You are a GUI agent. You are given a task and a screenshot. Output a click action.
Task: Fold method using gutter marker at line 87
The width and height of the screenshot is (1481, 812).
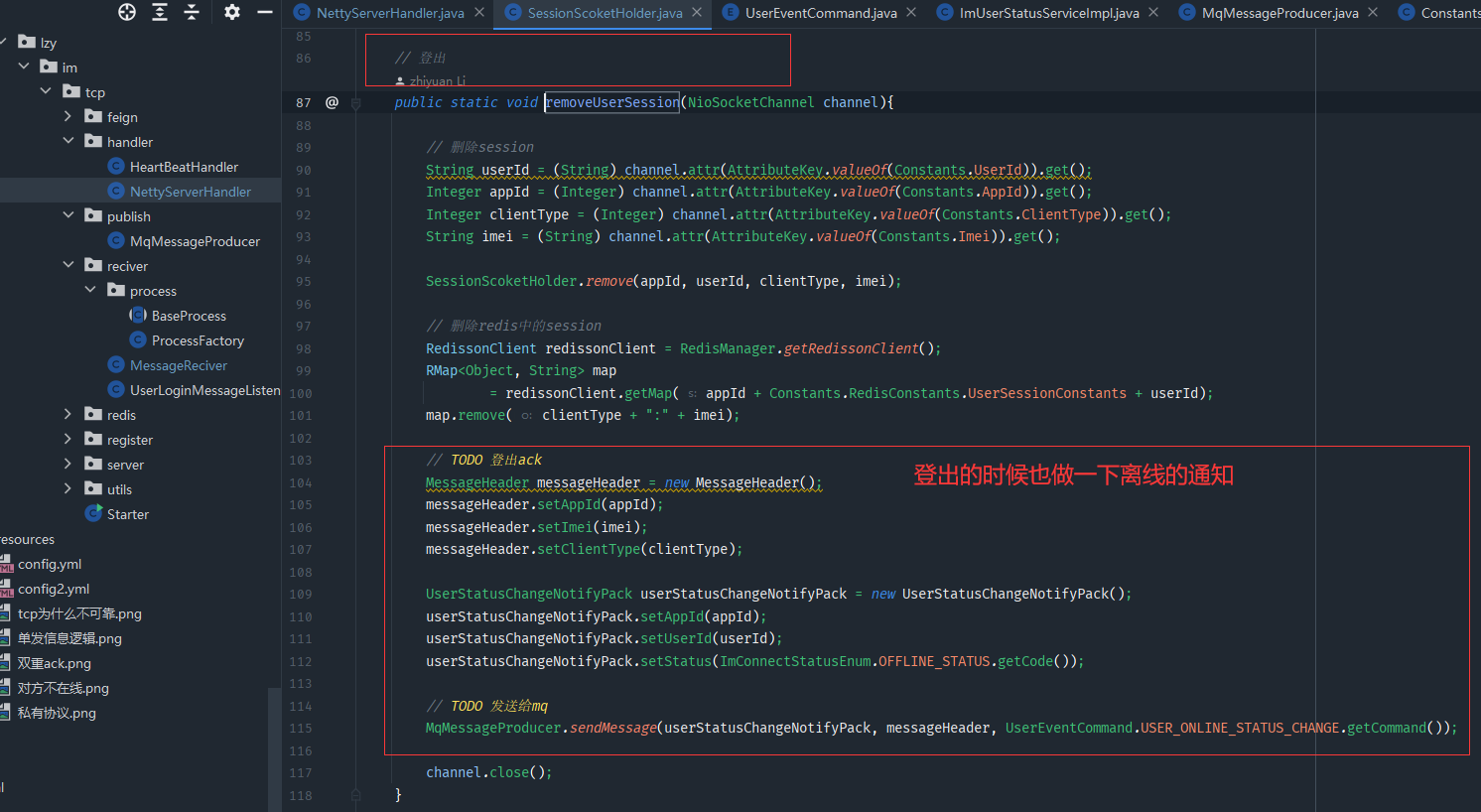355,102
